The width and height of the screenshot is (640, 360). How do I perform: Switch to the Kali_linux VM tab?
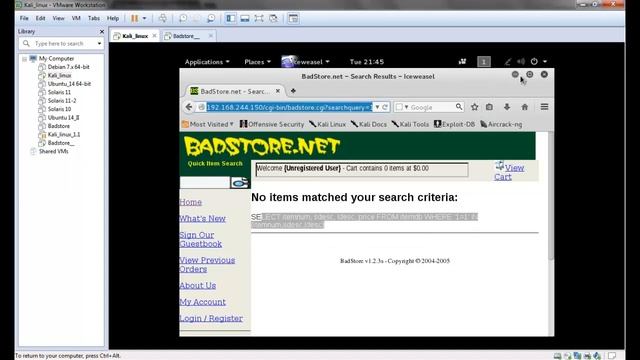pyautogui.click(x=134, y=36)
